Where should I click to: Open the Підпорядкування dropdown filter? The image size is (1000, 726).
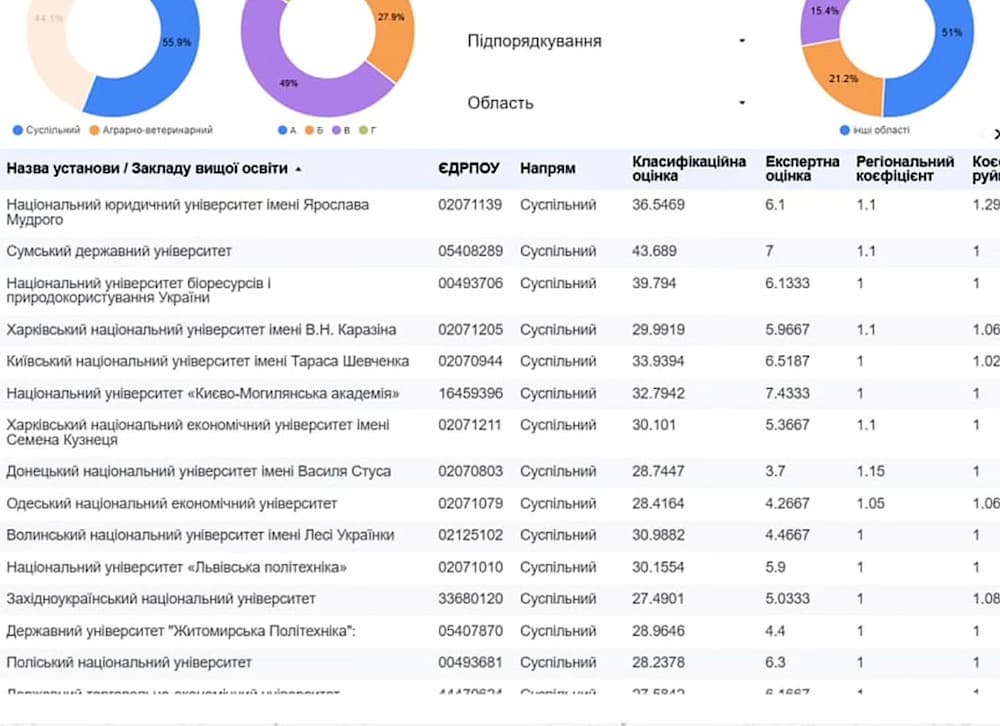(x=606, y=41)
